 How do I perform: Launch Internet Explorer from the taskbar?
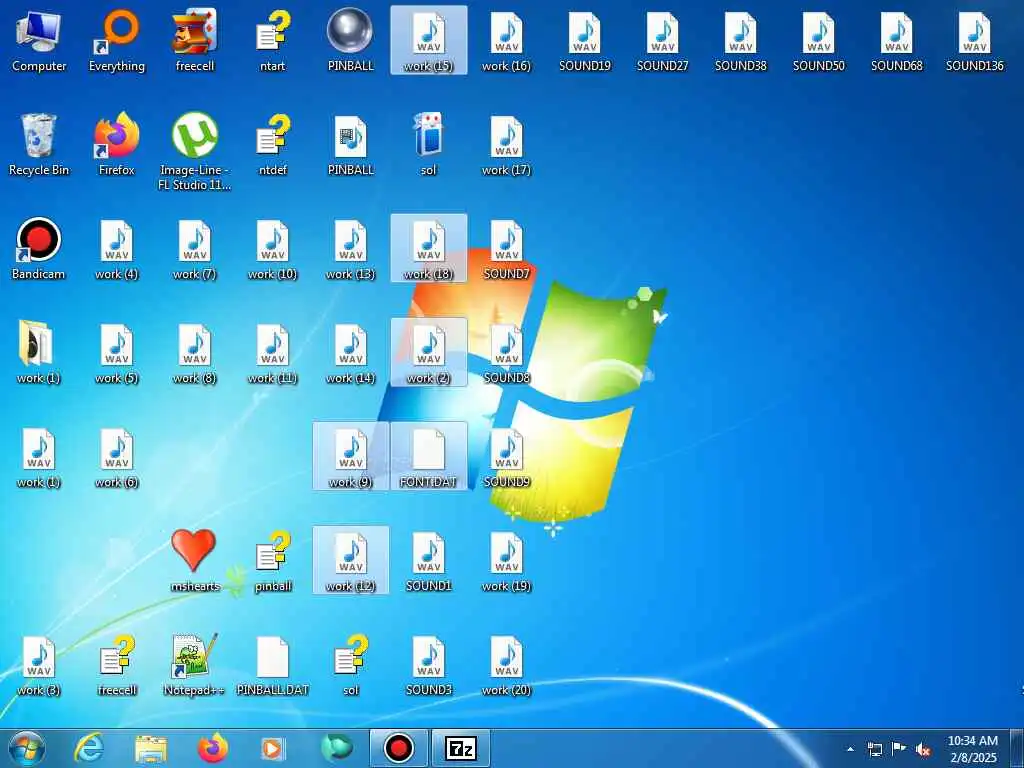pos(89,748)
